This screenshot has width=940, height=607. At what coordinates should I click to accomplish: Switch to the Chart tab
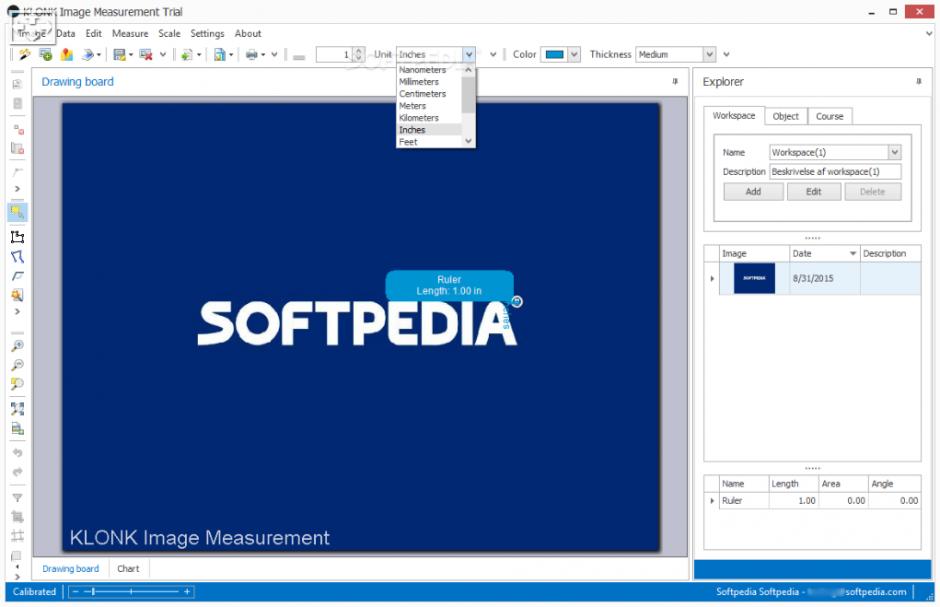tap(128, 569)
